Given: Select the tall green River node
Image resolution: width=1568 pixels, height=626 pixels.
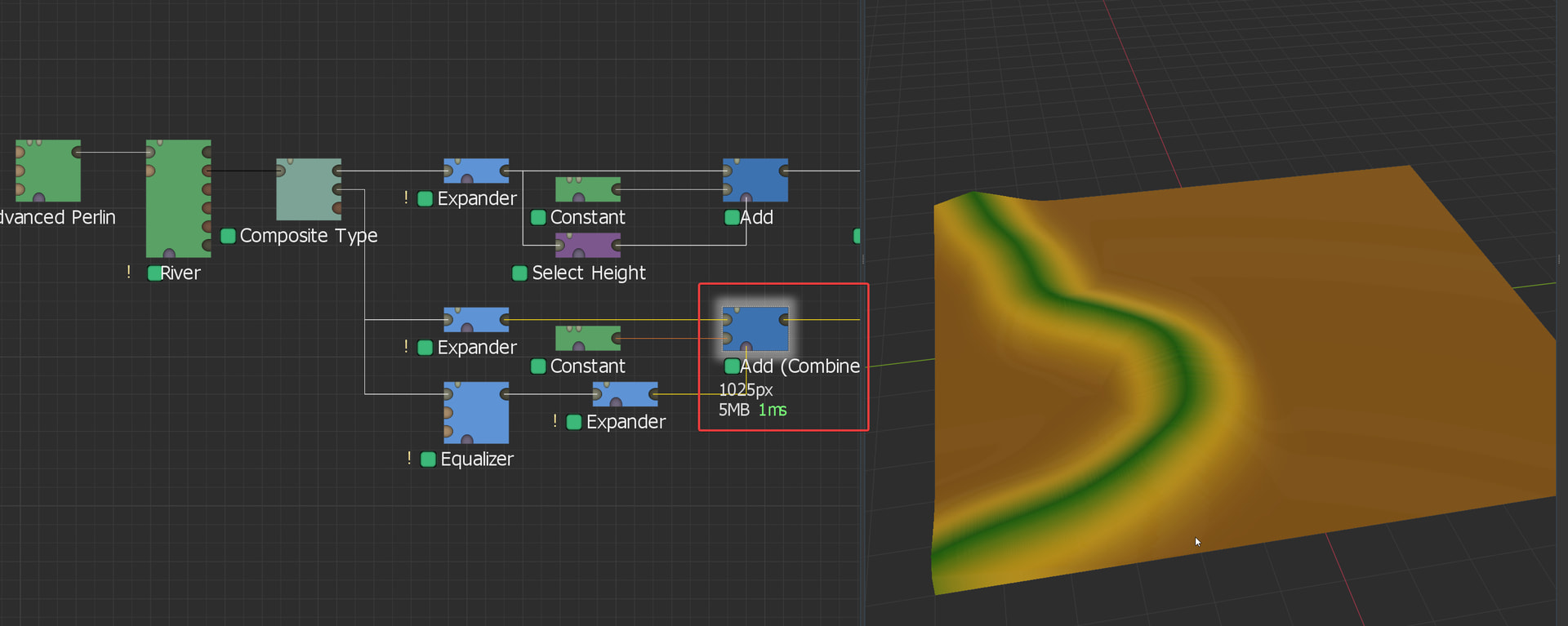Looking at the screenshot, I should click(x=177, y=198).
